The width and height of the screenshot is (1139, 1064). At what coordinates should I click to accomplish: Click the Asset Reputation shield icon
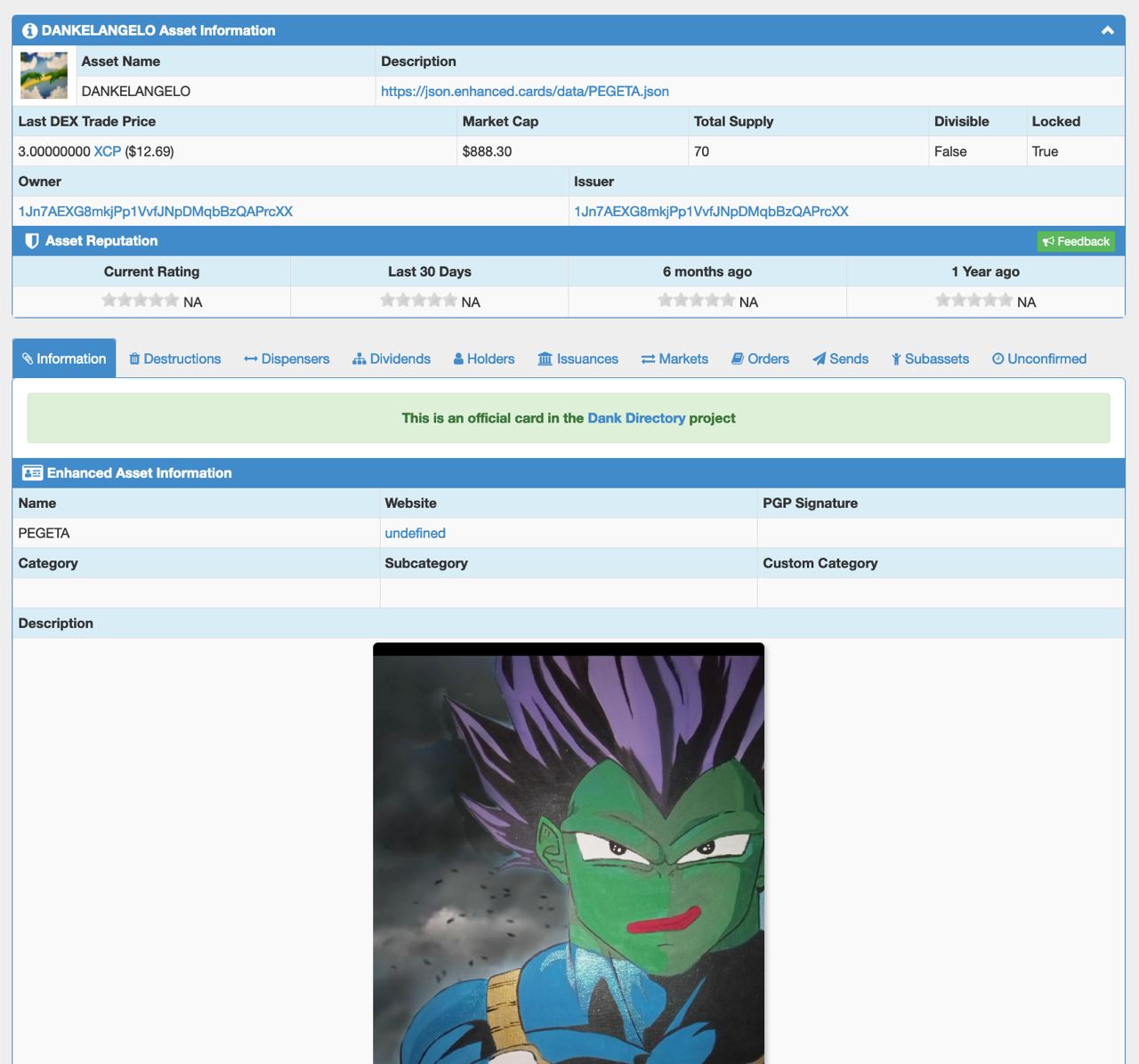click(x=32, y=241)
